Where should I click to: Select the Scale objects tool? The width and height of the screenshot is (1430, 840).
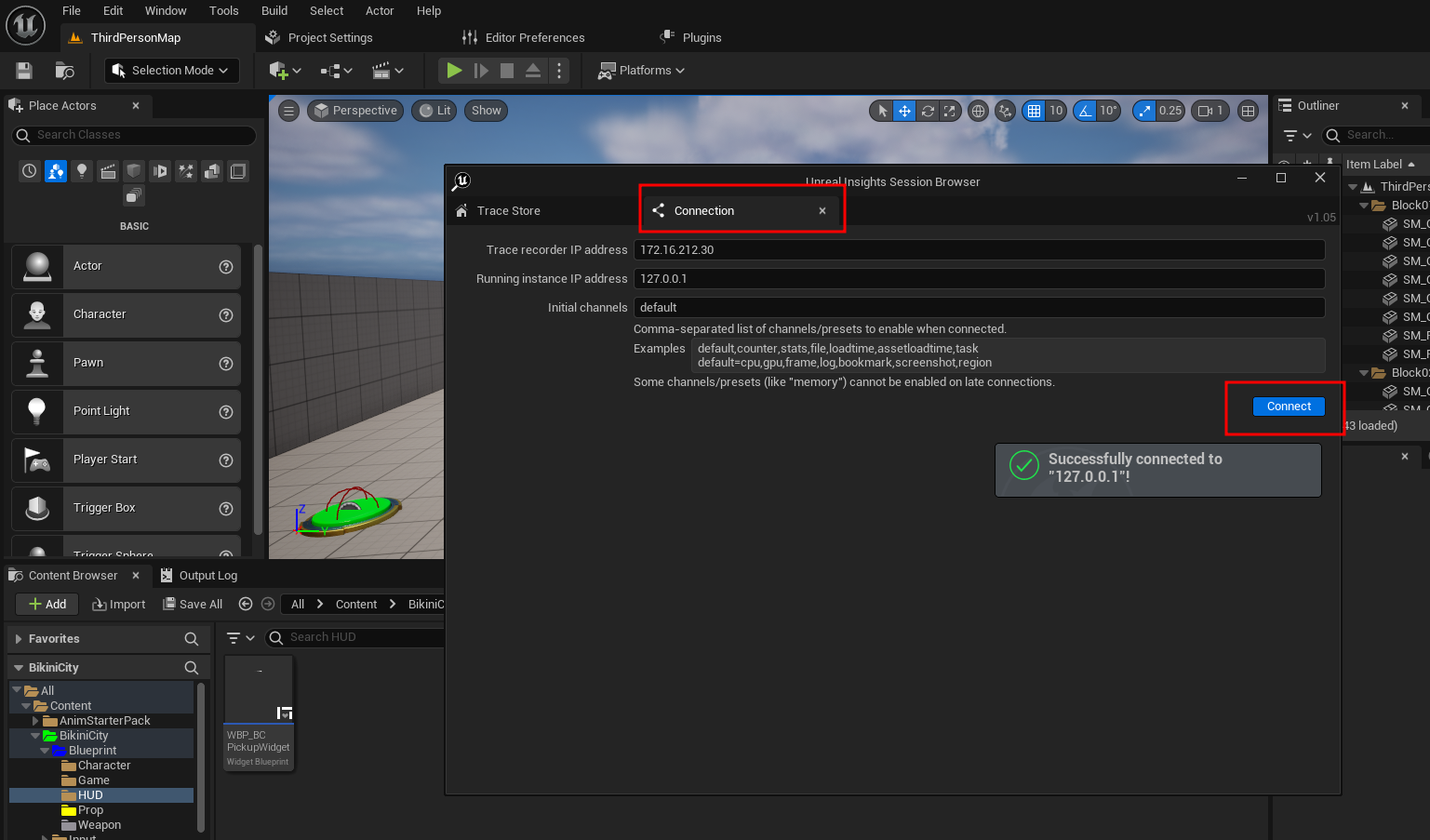pos(950,111)
